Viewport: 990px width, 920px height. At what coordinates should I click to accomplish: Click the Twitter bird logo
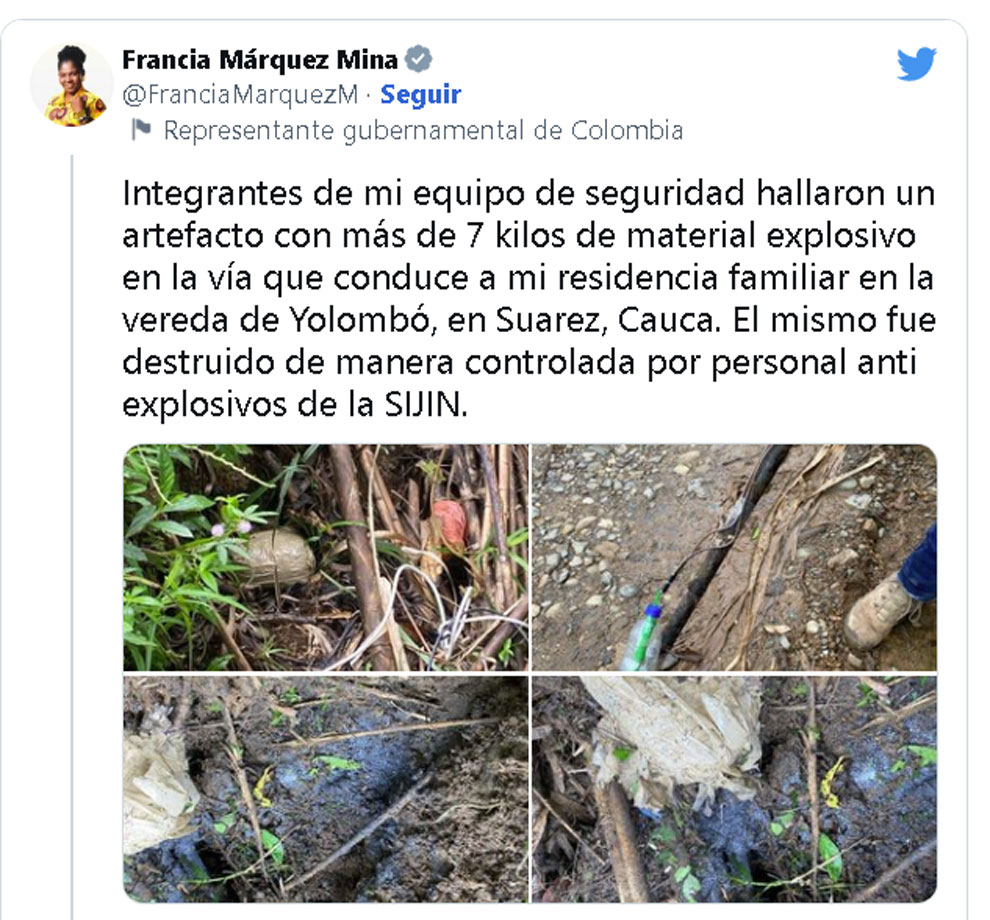pos(916,63)
